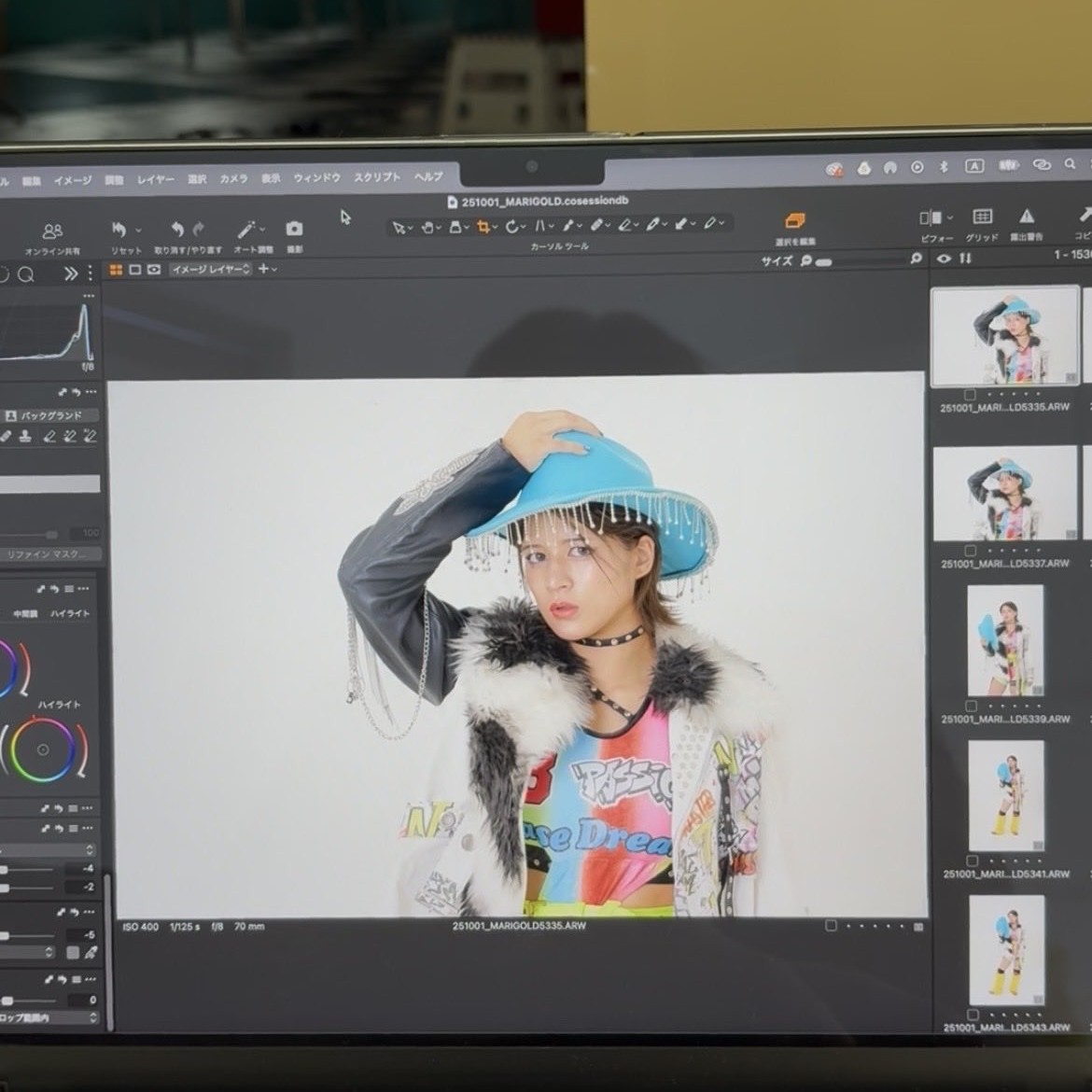Image resolution: width=1092 pixels, height=1092 pixels.
Task: Click the capture camera icon (撮影)
Action: (294, 230)
